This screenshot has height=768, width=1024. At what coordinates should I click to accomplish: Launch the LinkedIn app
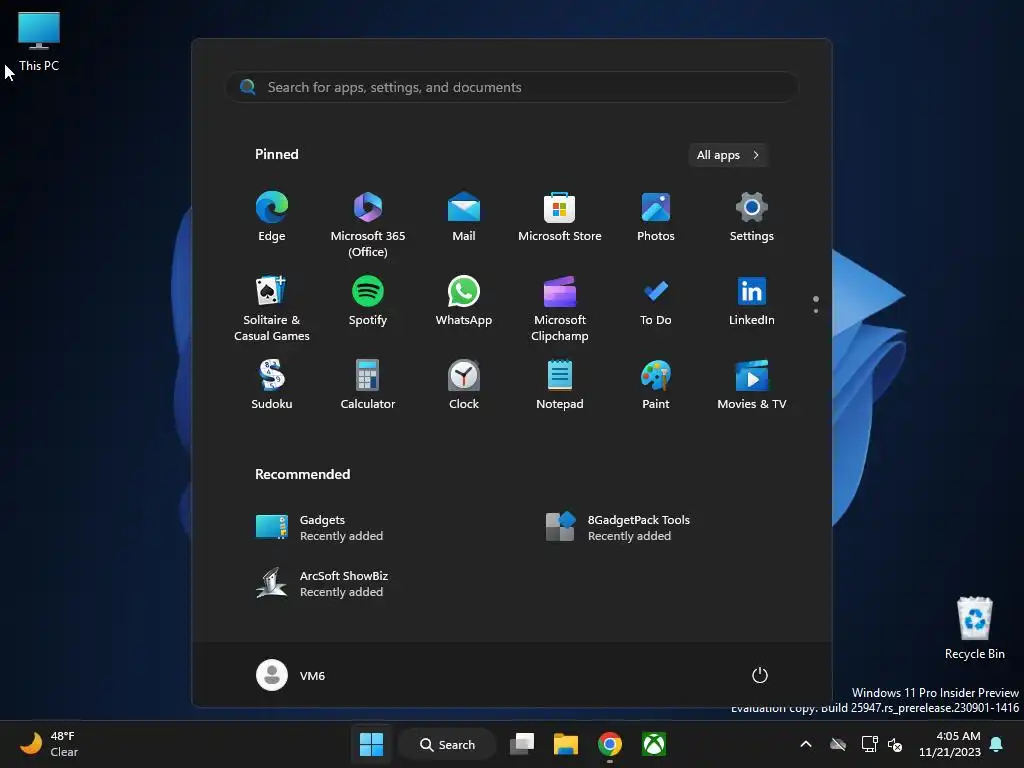(752, 302)
